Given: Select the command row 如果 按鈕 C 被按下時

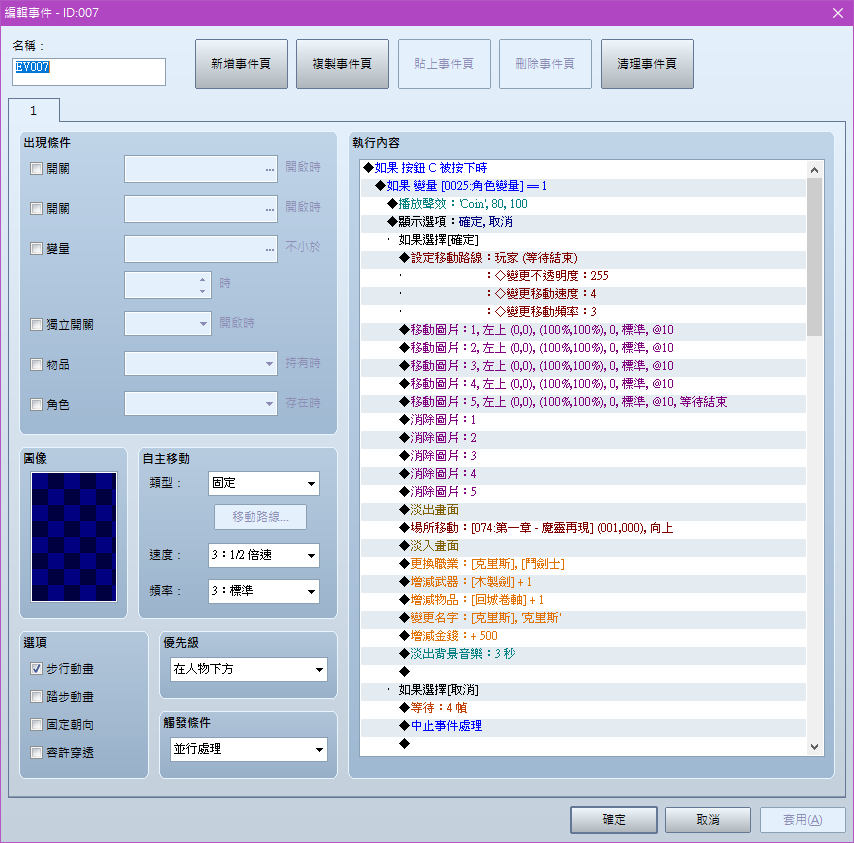Looking at the screenshot, I should pyautogui.click(x=583, y=168).
